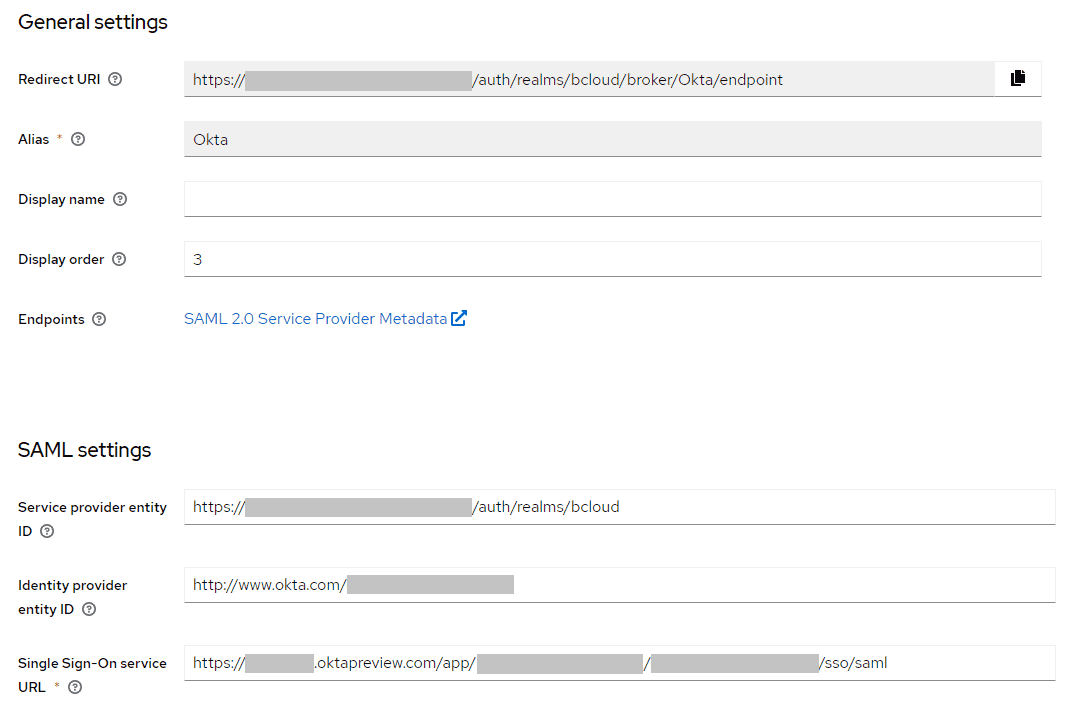Click the copy Redirect URI icon

pos(1018,79)
